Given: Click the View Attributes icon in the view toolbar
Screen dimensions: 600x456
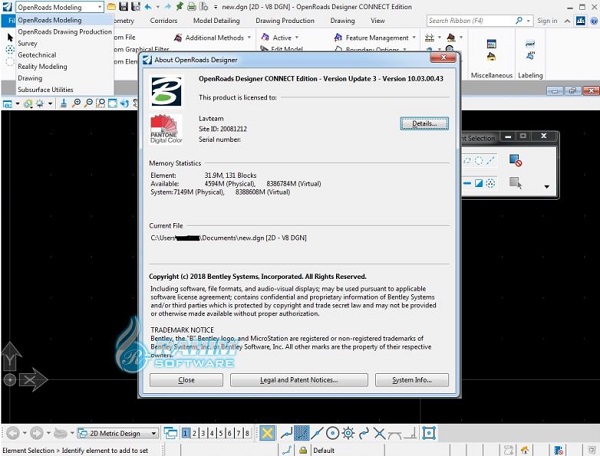Looking at the screenshot, I should pyautogui.click(x=7, y=104).
